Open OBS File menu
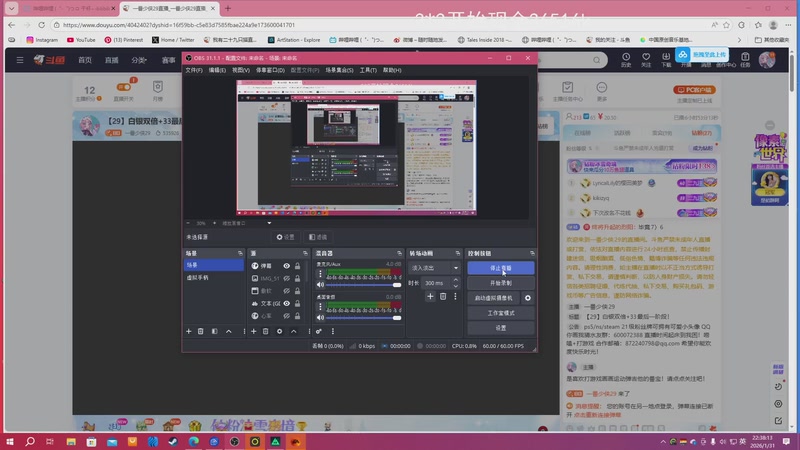This screenshot has height=450, width=800. pyautogui.click(x=193, y=70)
